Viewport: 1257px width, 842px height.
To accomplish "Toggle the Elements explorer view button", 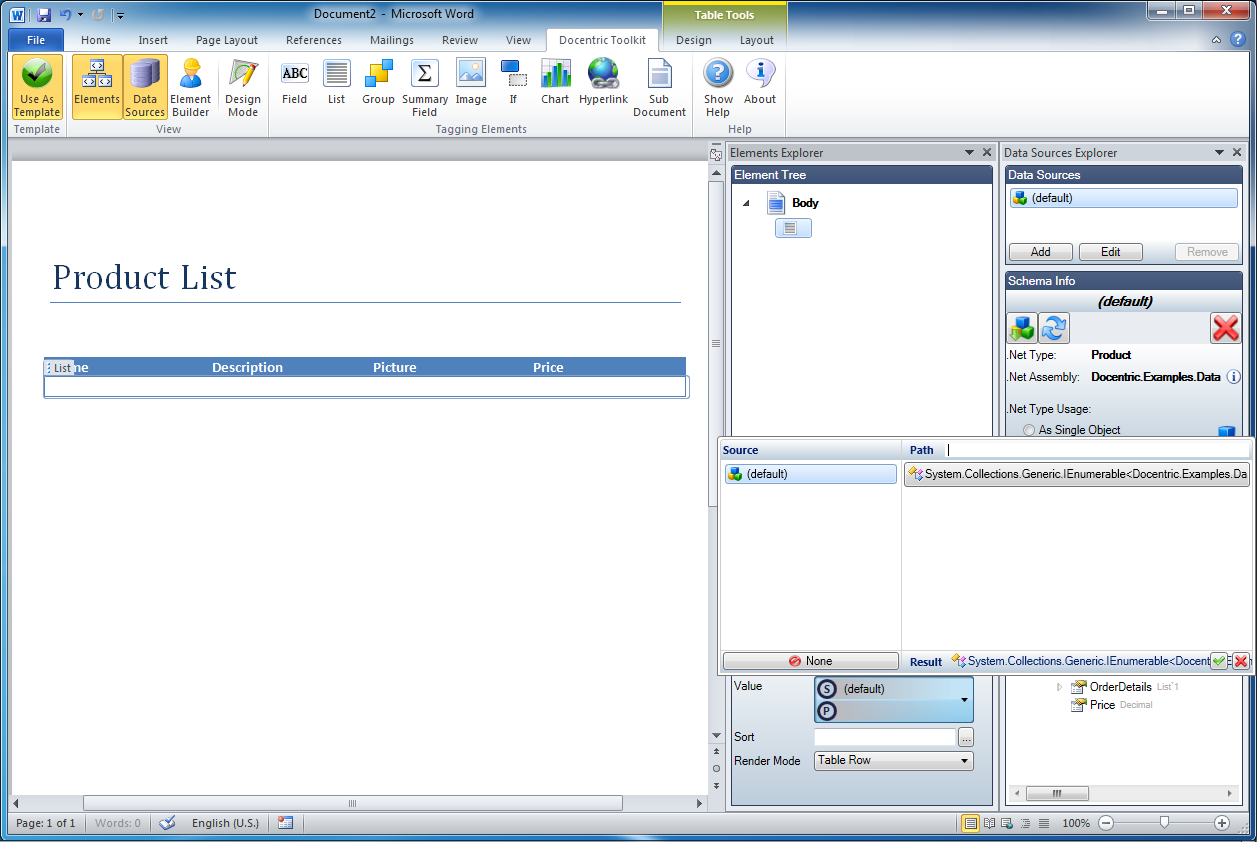I will click(x=97, y=87).
